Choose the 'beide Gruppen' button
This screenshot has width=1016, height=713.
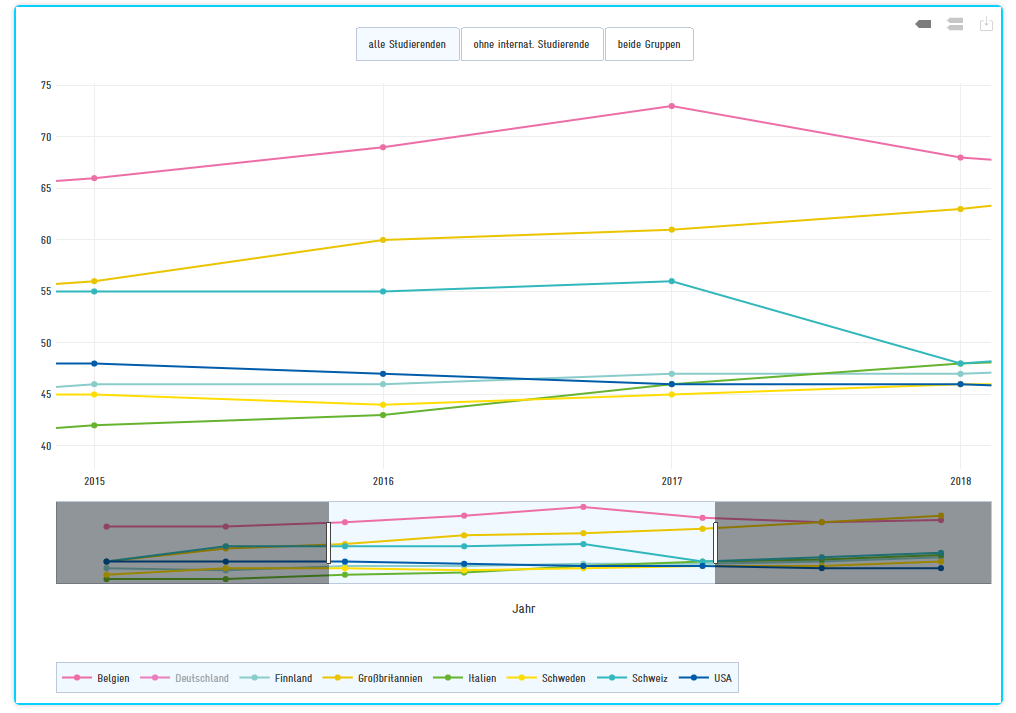[x=649, y=44]
